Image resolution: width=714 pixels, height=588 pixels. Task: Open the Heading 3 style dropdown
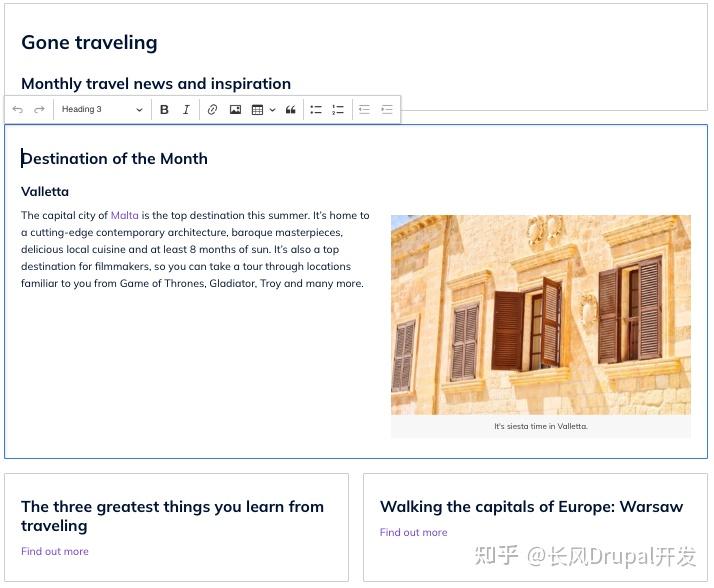[102, 109]
